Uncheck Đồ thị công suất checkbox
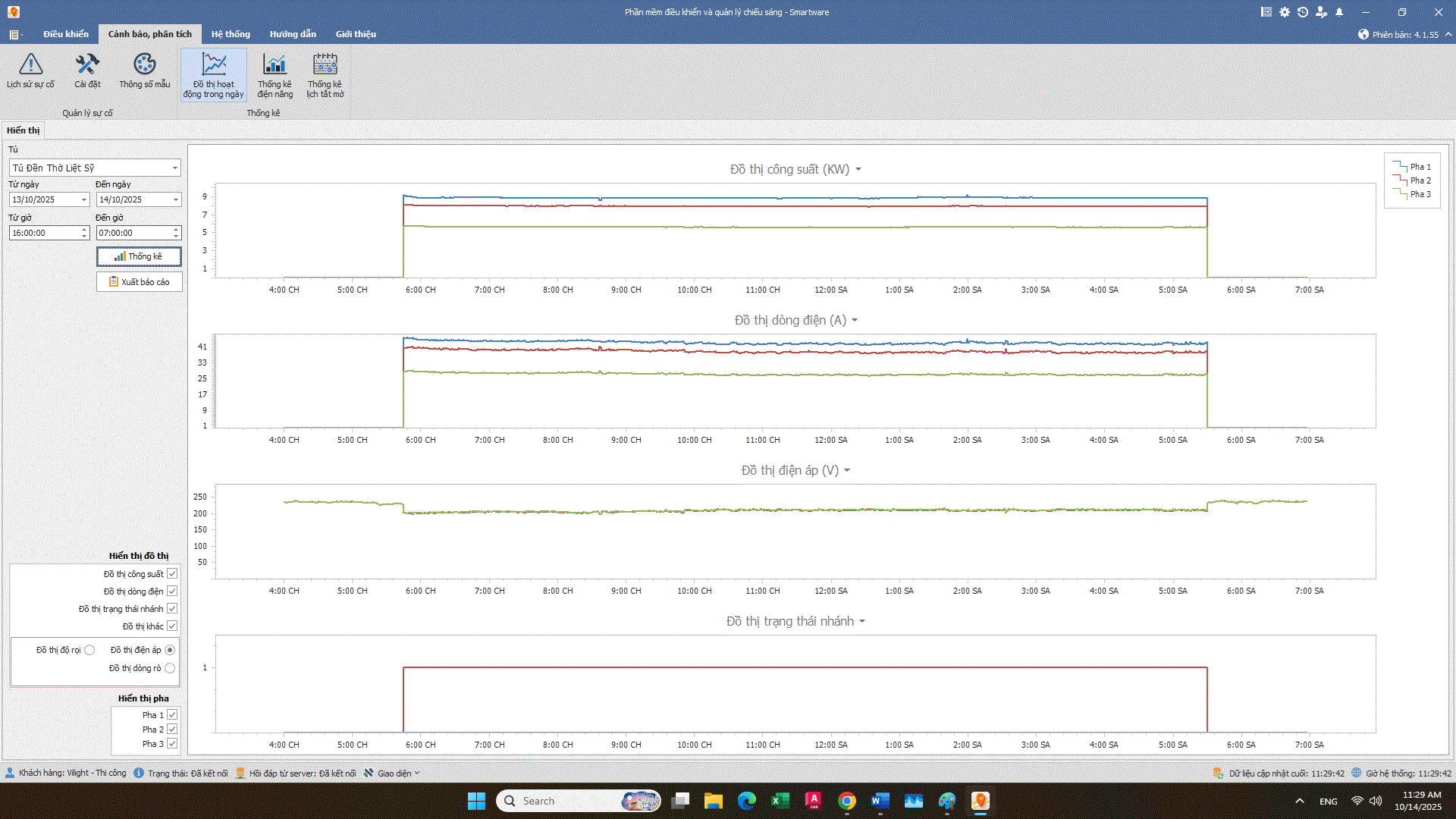1456x819 pixels. pyautogui.click(x=172, y=574)
